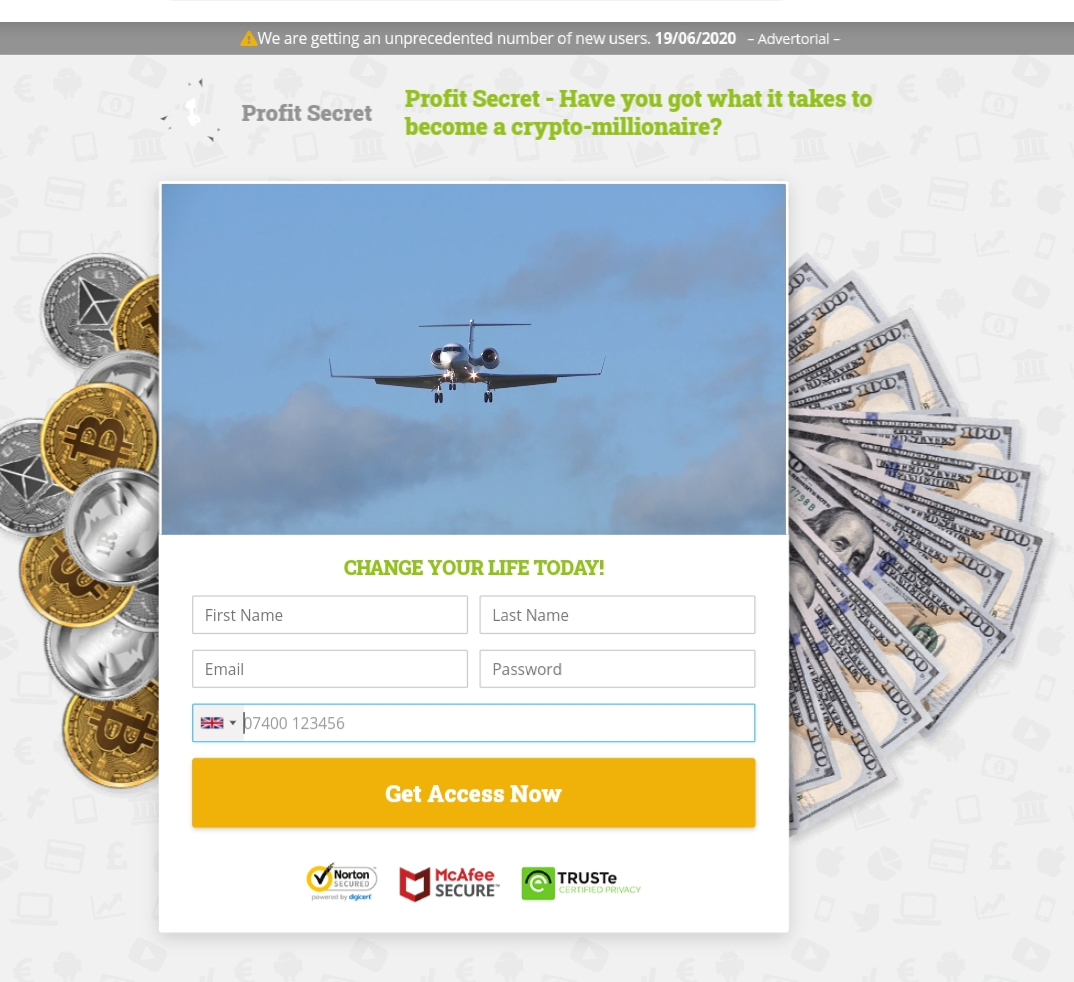Click the yellow warning triangle icon
Screen dimensions: 1074x982
pos(248,38)
